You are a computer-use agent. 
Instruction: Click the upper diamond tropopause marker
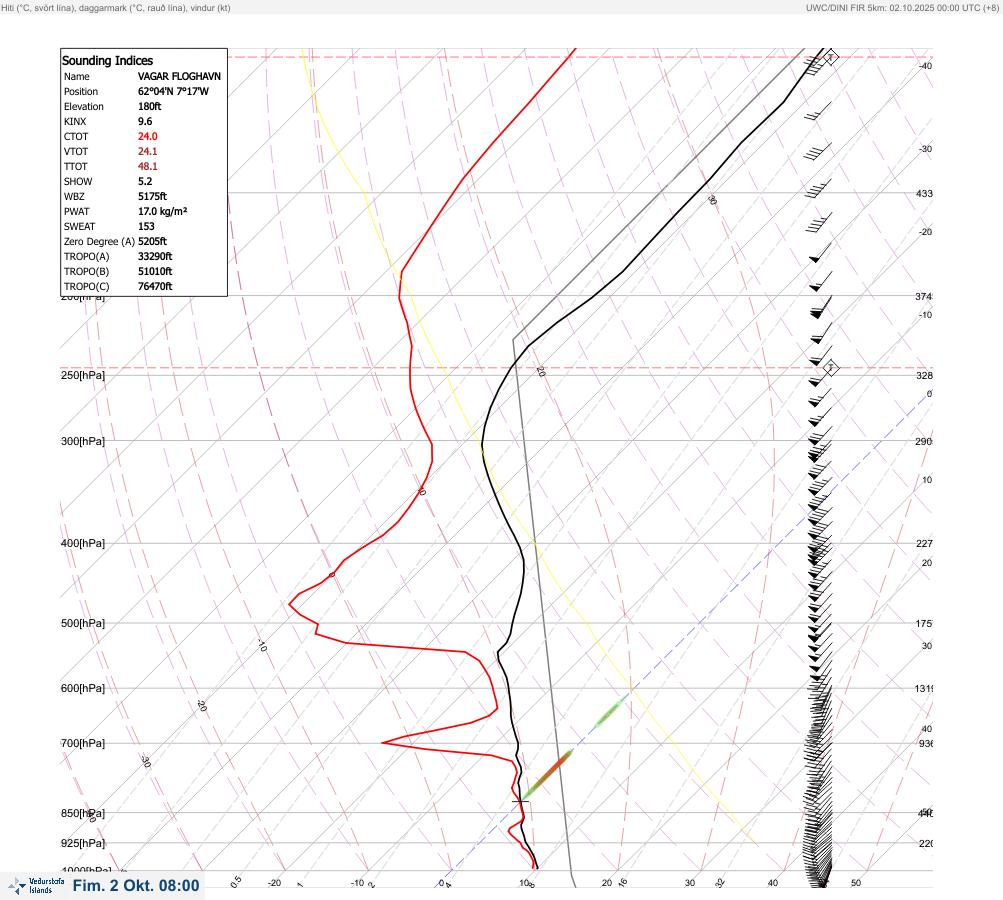[830, 57]
